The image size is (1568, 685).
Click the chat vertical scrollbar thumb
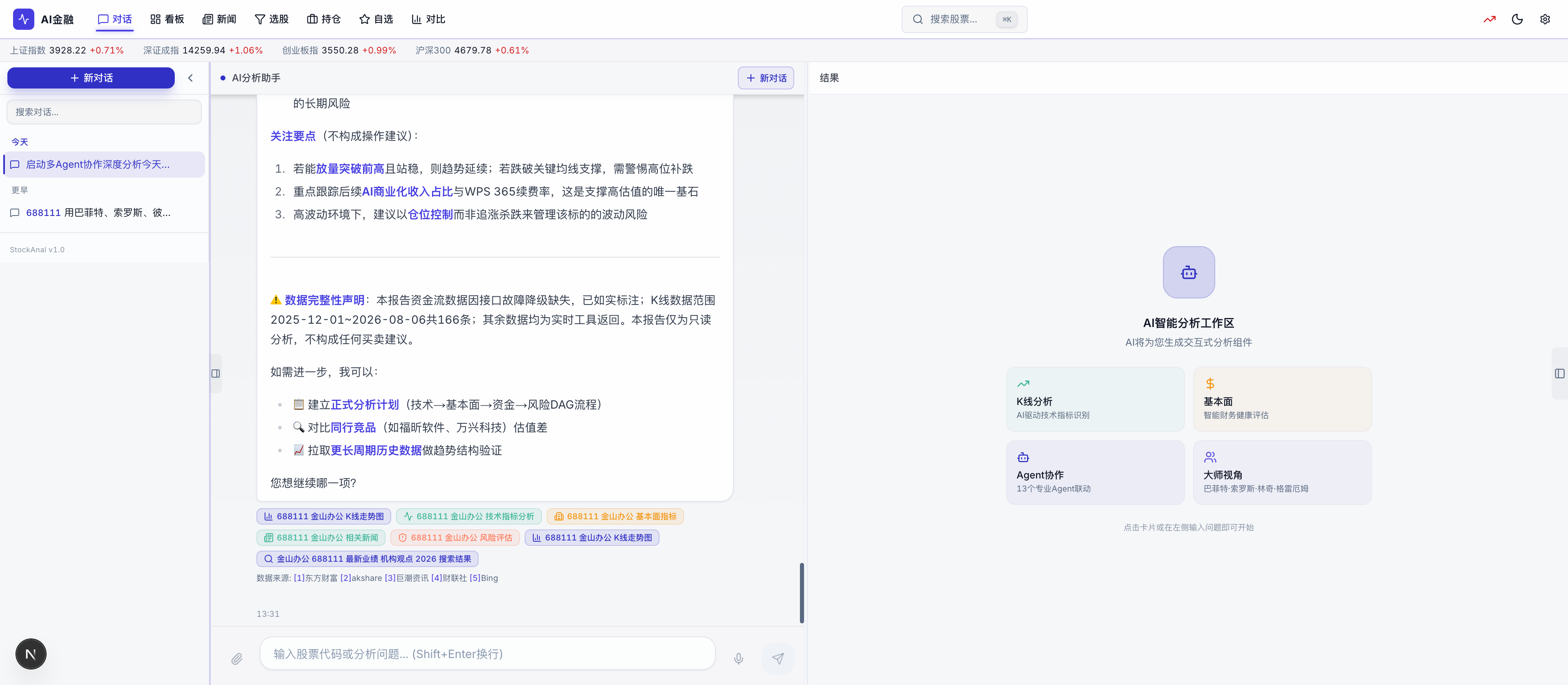(802, 593)
